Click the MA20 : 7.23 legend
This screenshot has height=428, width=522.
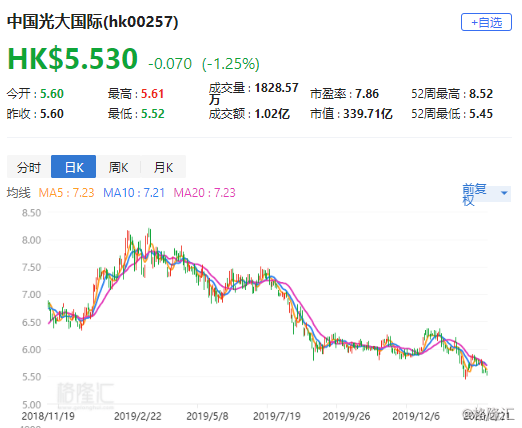(x=205, y=193)
